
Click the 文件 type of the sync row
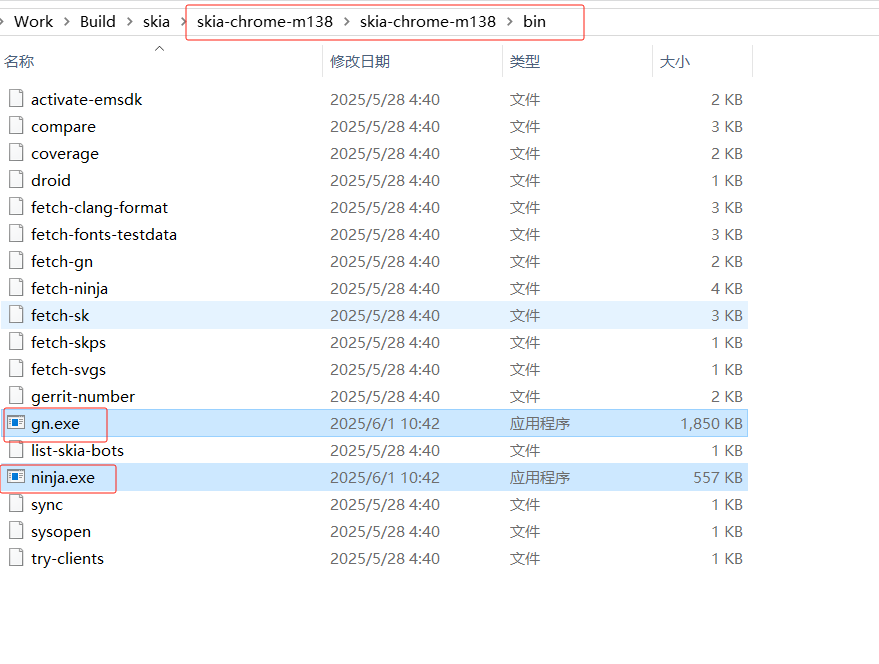525,505
